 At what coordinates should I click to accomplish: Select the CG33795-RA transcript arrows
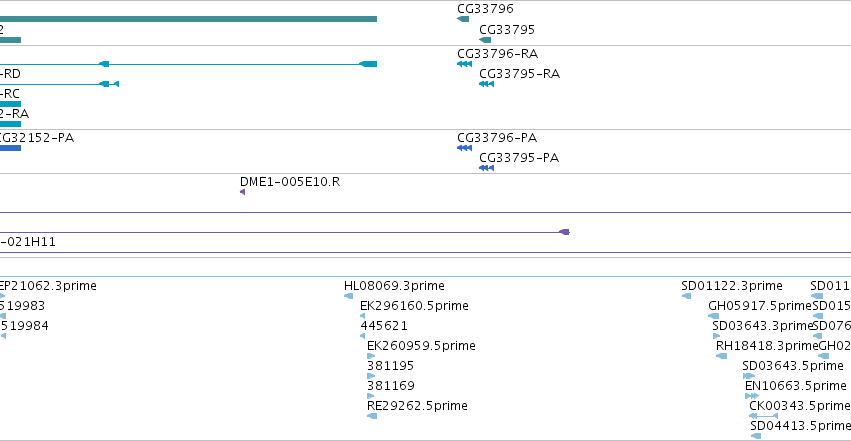coord(486,84)
